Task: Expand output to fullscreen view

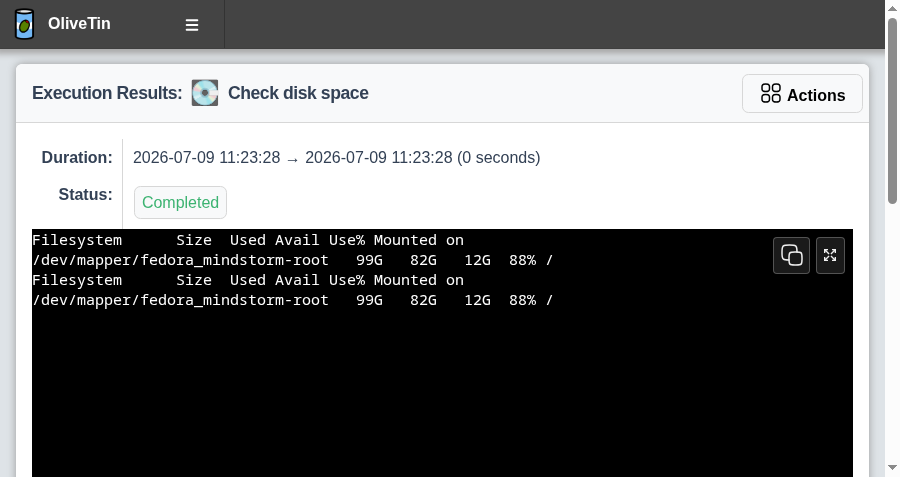Action: pos(830,255)
